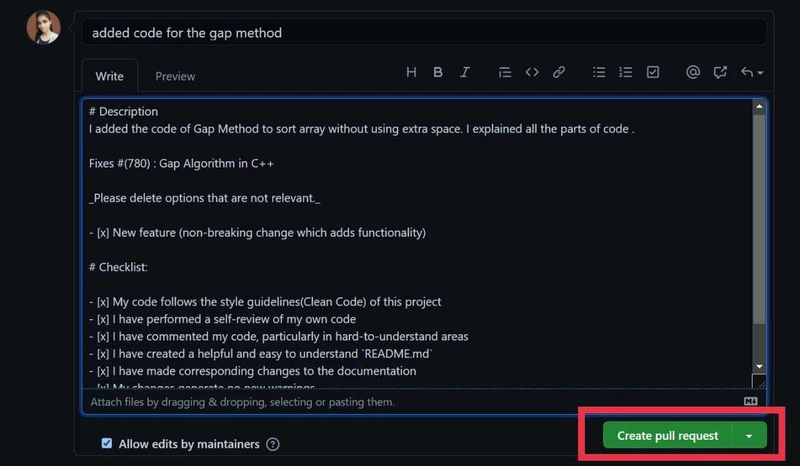Click the pull request title field

click(x=423, y=33)
